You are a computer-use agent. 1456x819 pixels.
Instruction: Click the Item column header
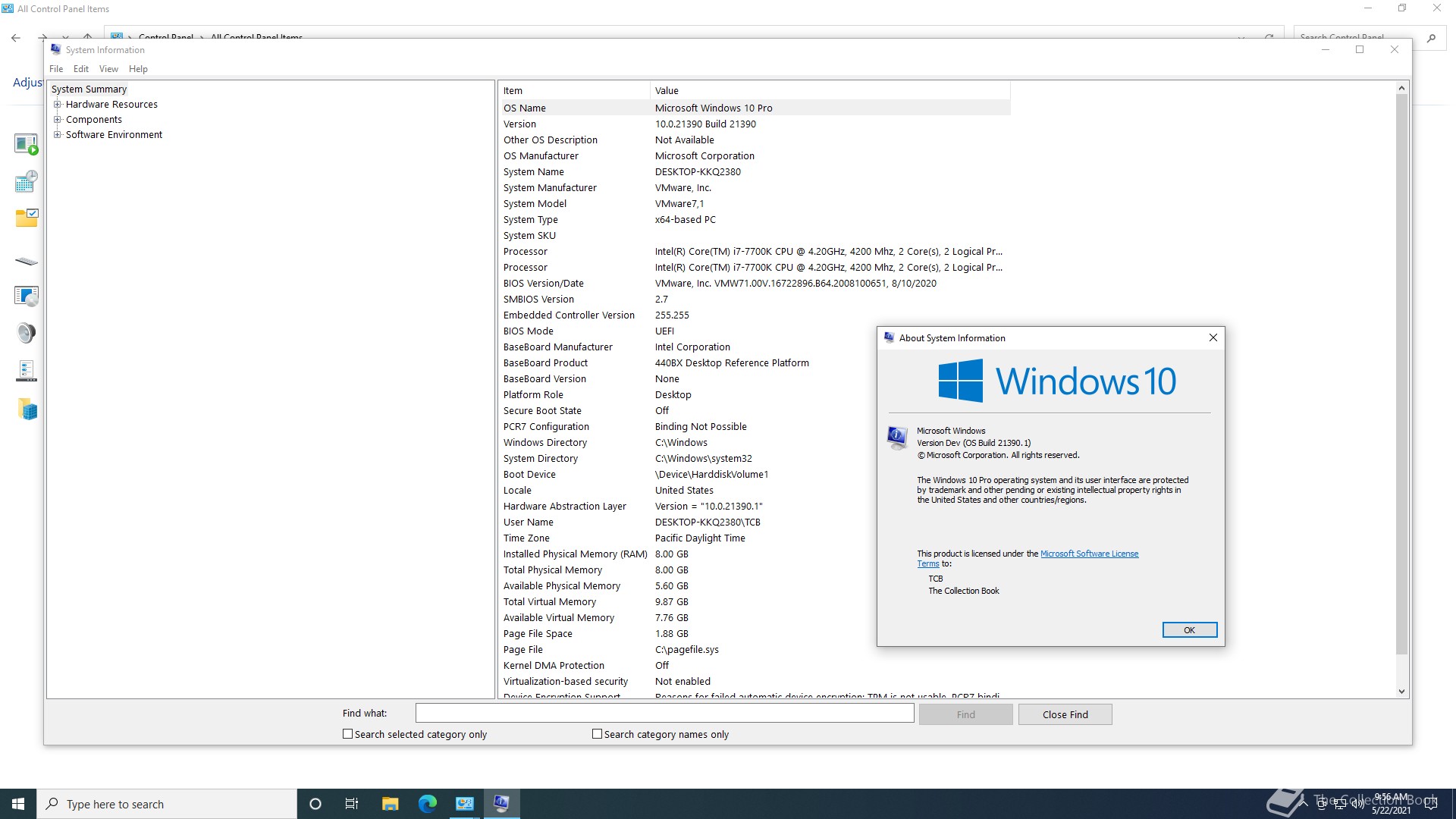[x=575, y=90]
